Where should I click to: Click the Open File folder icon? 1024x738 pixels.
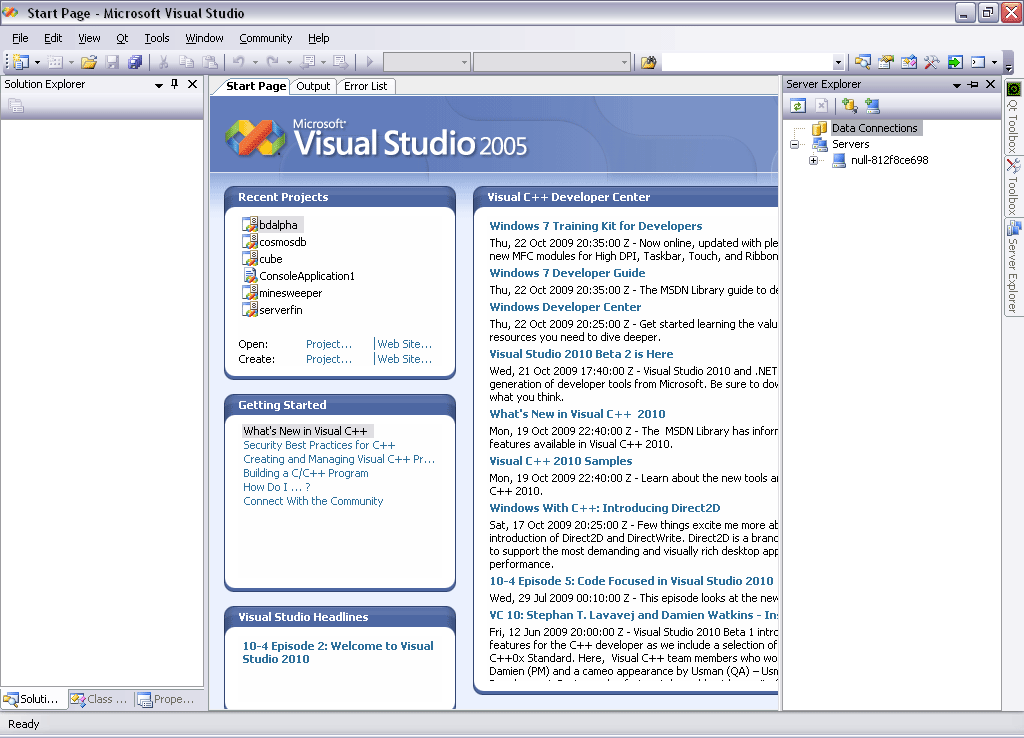[89, 62]
